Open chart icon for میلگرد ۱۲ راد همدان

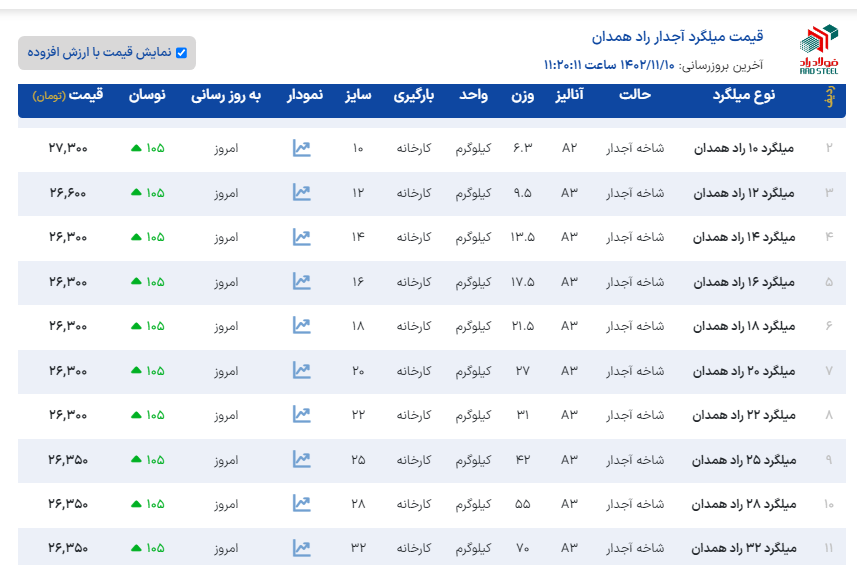coord(301,192)
